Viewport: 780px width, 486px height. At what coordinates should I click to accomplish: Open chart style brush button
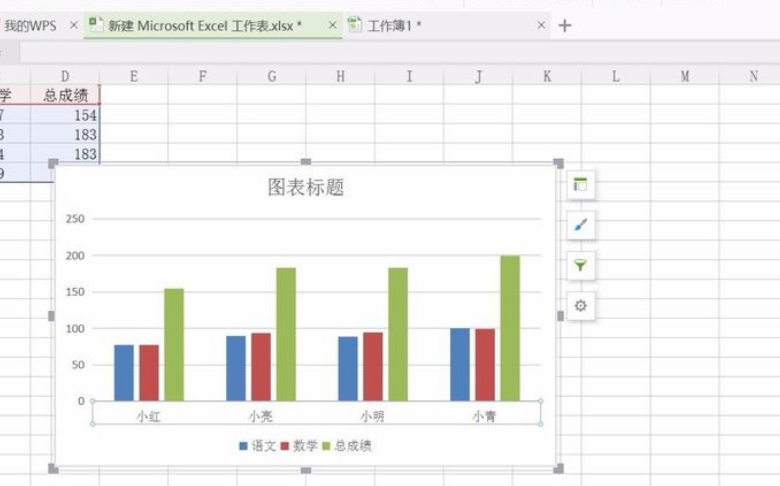tap(580, 225)
